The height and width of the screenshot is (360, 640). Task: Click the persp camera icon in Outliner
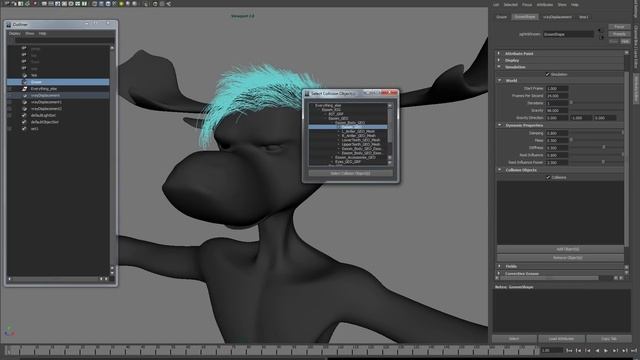[24, 48]
